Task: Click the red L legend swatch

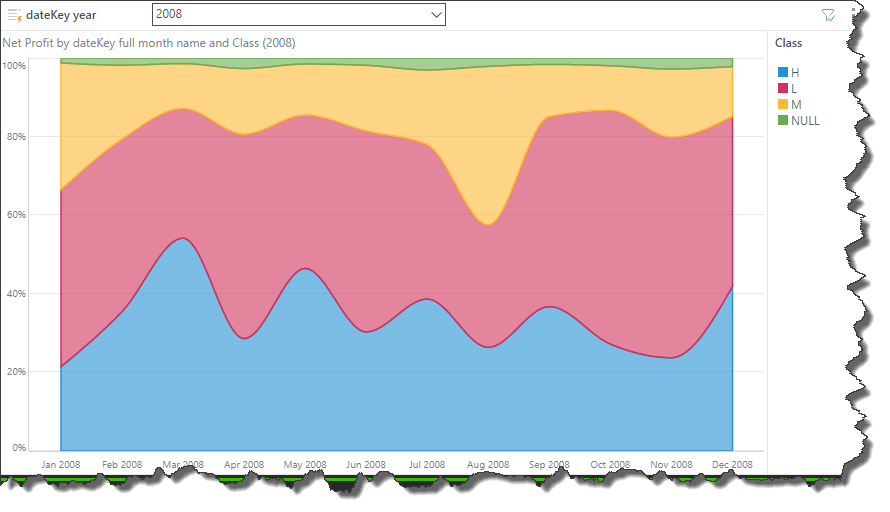Action: point(783,89)
